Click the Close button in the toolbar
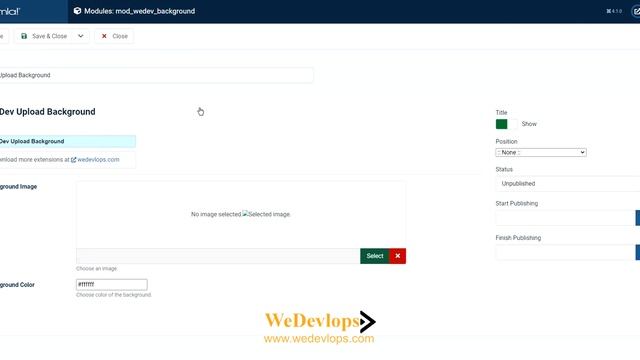The image size is (640, 360). (x=114, y=36)
